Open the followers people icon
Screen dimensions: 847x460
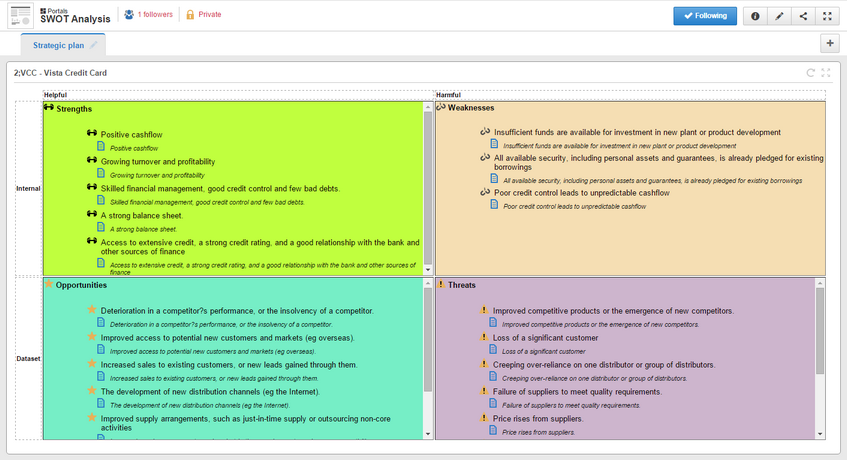[129, 15]
